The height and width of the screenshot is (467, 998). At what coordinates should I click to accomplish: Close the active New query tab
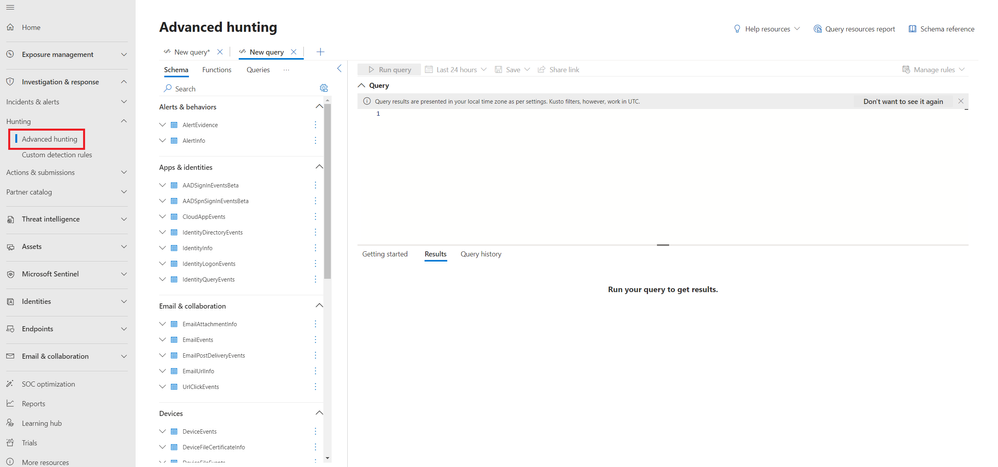tap(293, 52)
